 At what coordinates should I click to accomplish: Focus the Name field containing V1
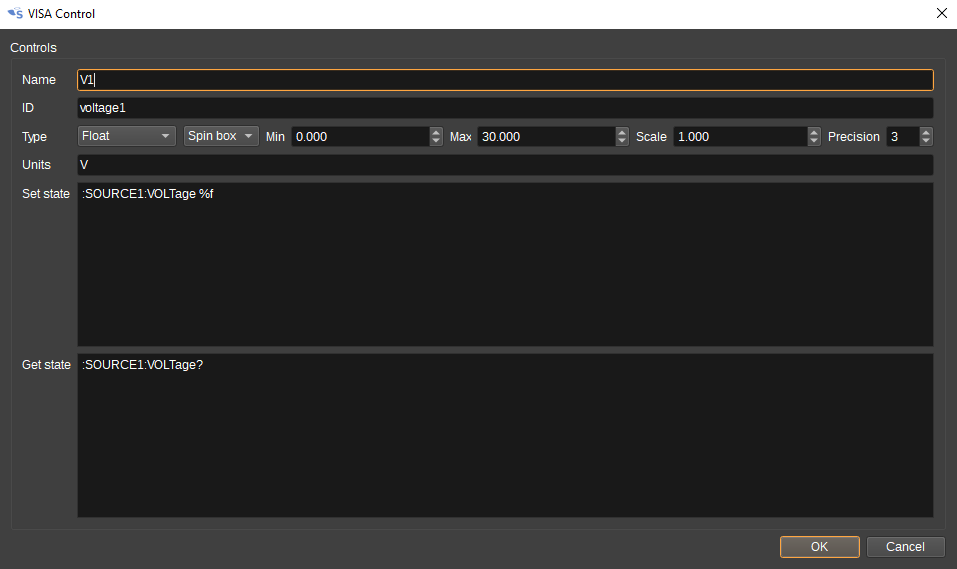pyautogui.click(x=505, y=80)
